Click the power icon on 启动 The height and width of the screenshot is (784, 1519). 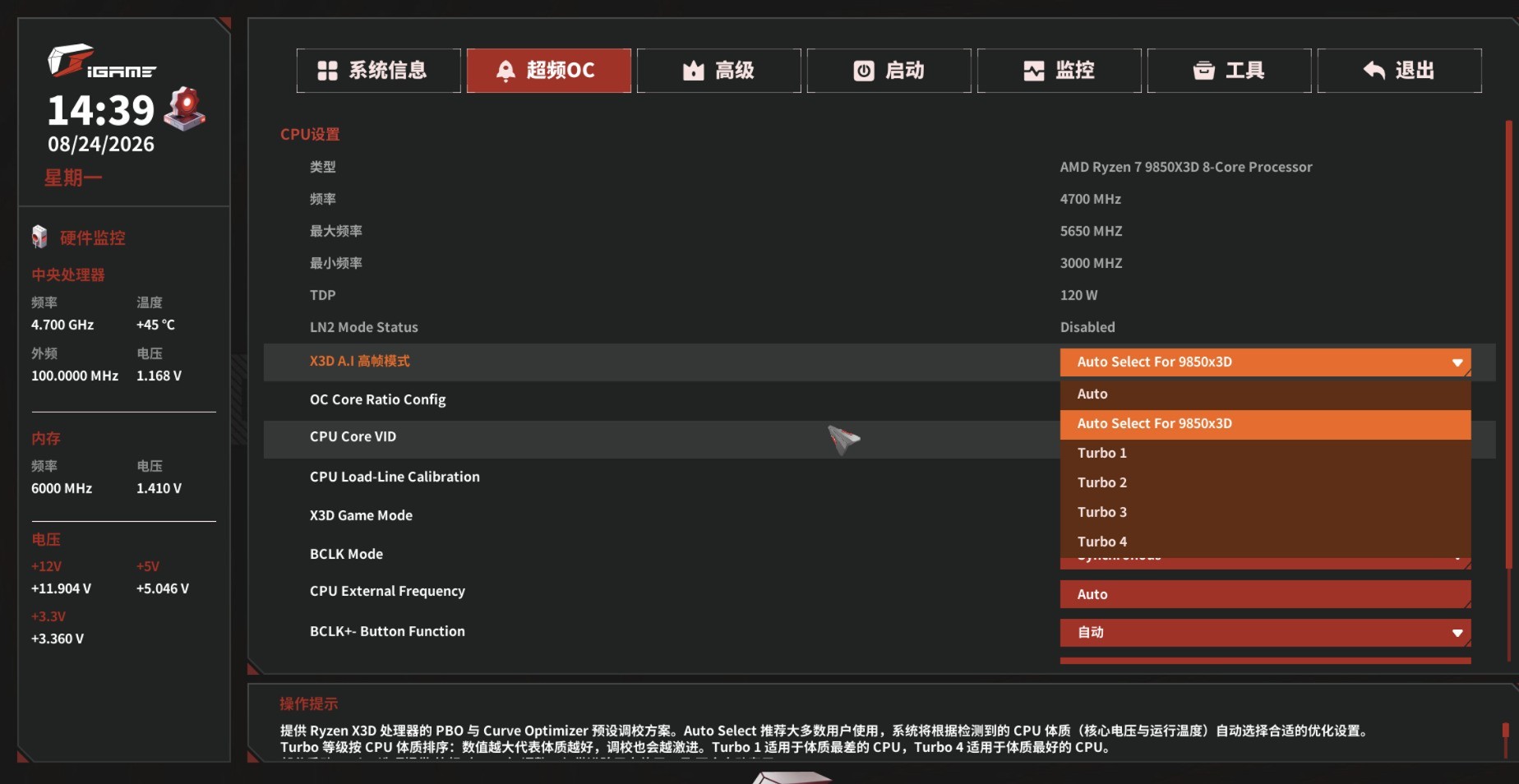864,71
